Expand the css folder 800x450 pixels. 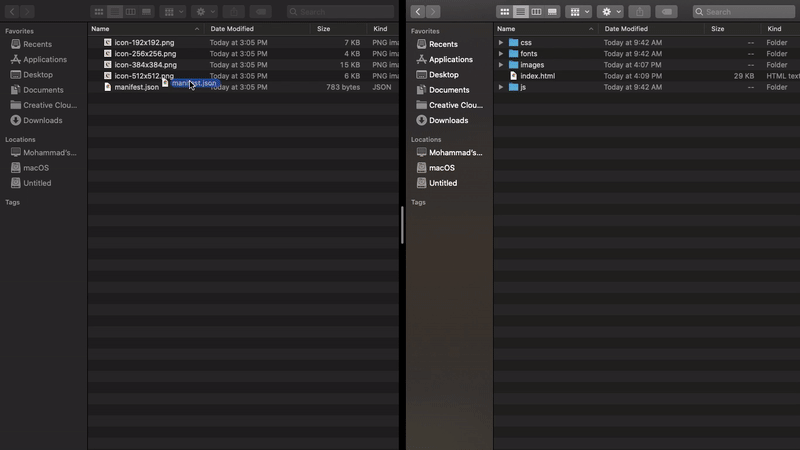point(501,42)
